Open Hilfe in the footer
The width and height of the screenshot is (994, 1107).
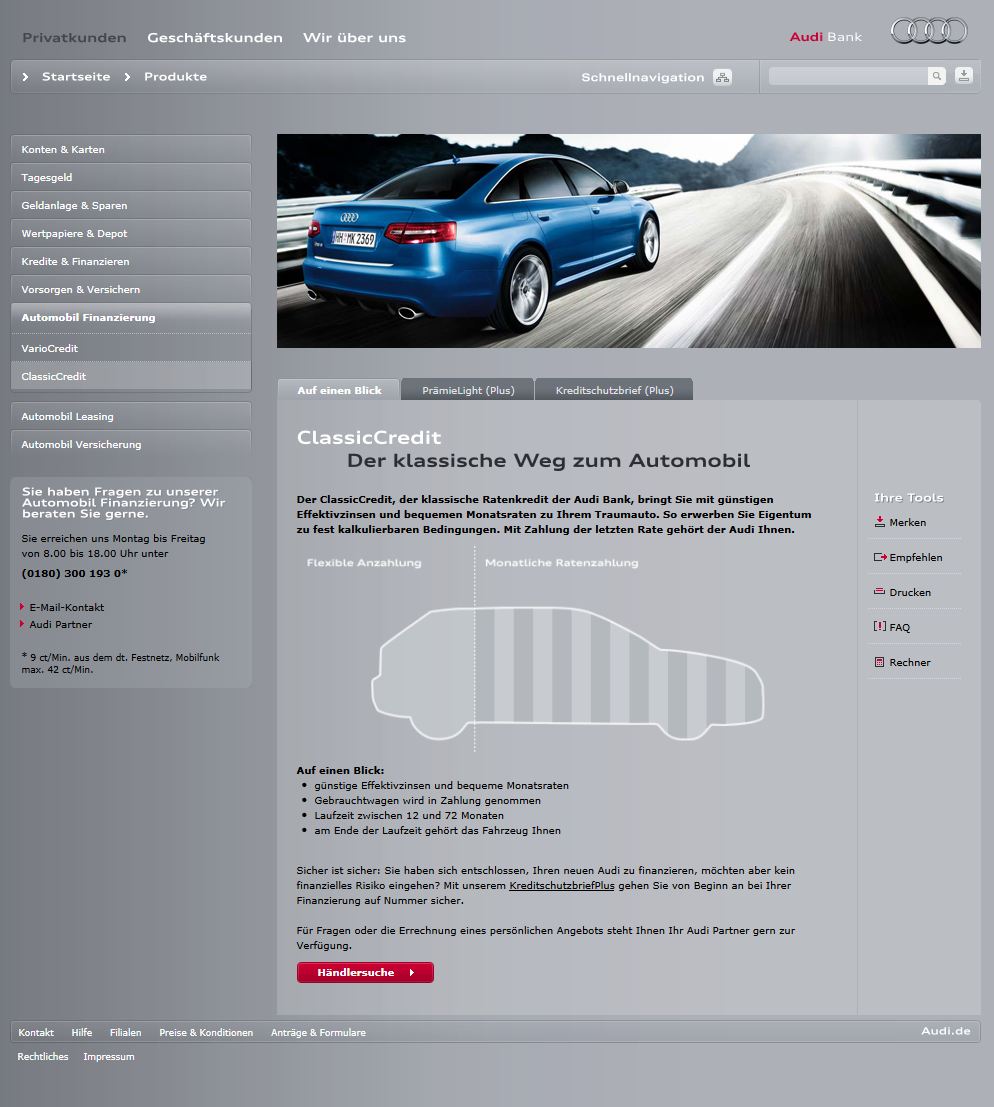pyautogui.click(x=82, y=1032)
